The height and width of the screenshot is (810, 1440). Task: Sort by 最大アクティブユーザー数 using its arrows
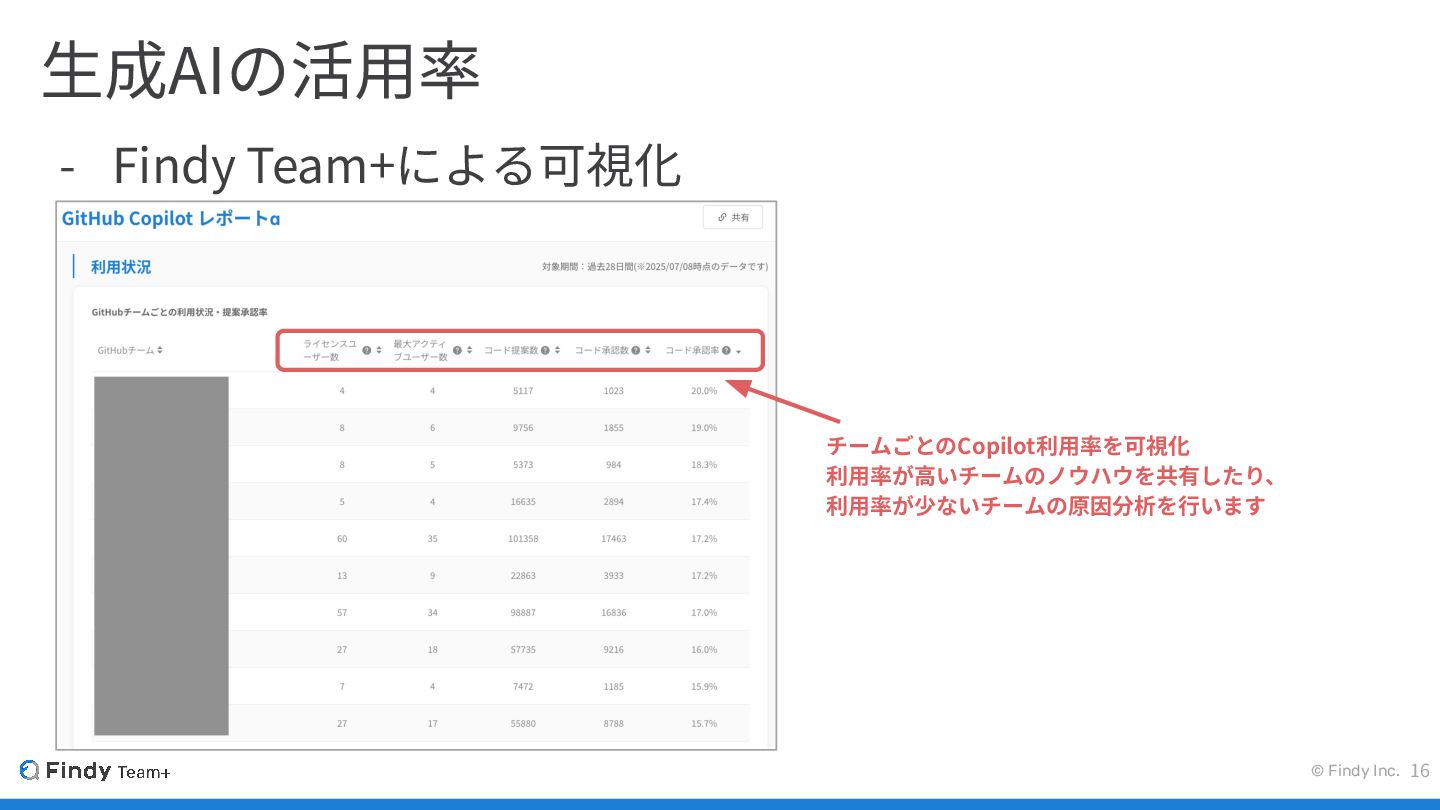[x=469, y=350]
